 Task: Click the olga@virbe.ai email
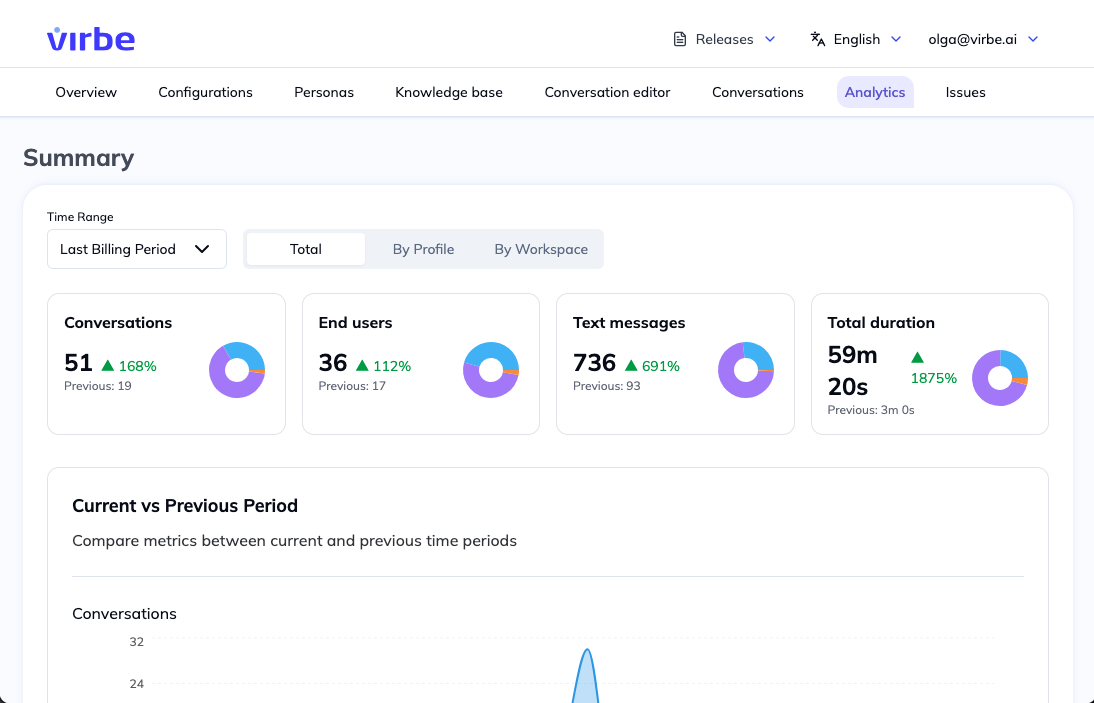pos(973,39)
